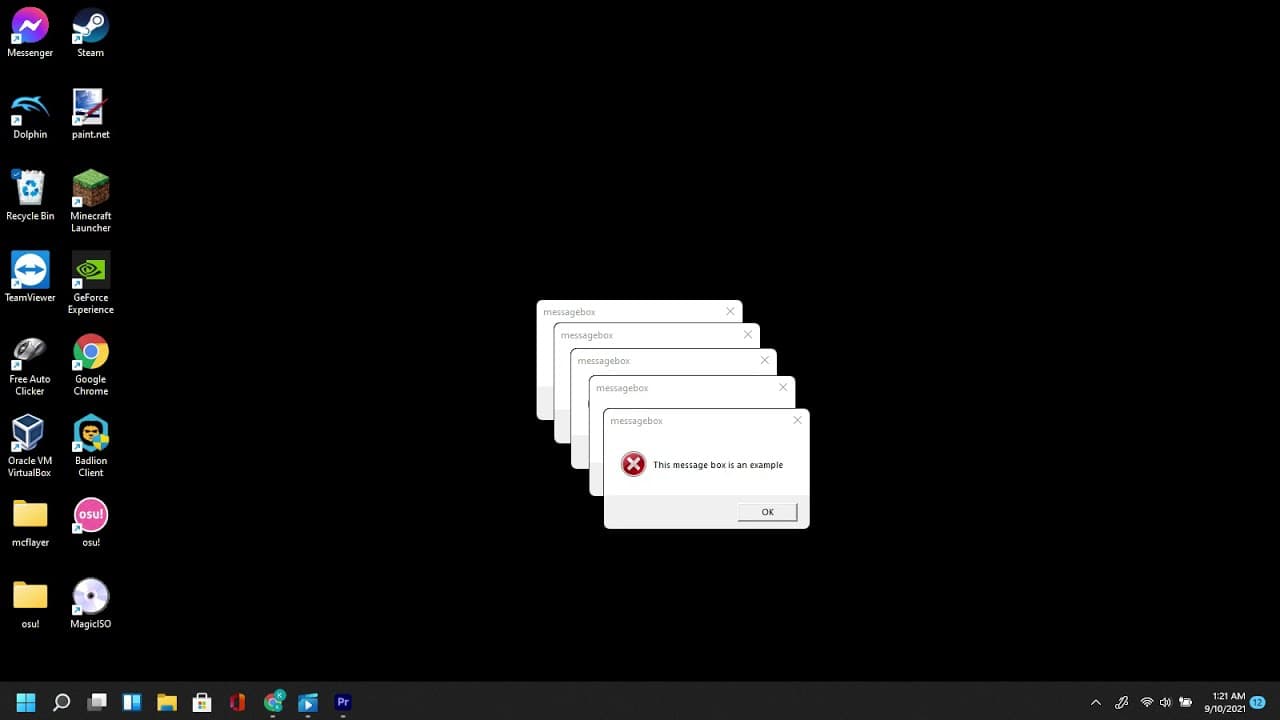
Task: Open Microsoft Store from the taskbar
Action: pyautogui.click(x=202, y=702)
